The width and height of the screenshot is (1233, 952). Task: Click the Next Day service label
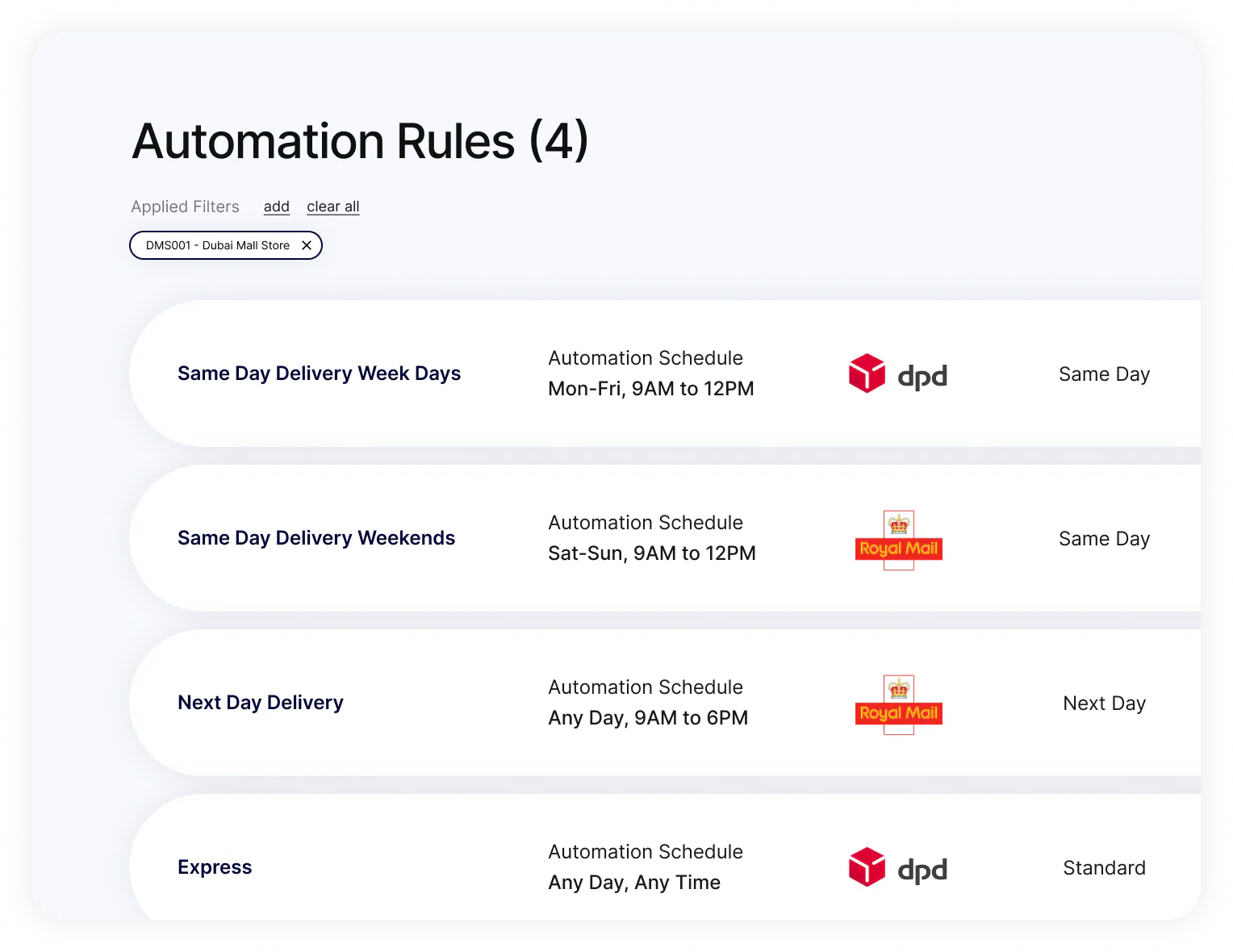(1104, 704)
